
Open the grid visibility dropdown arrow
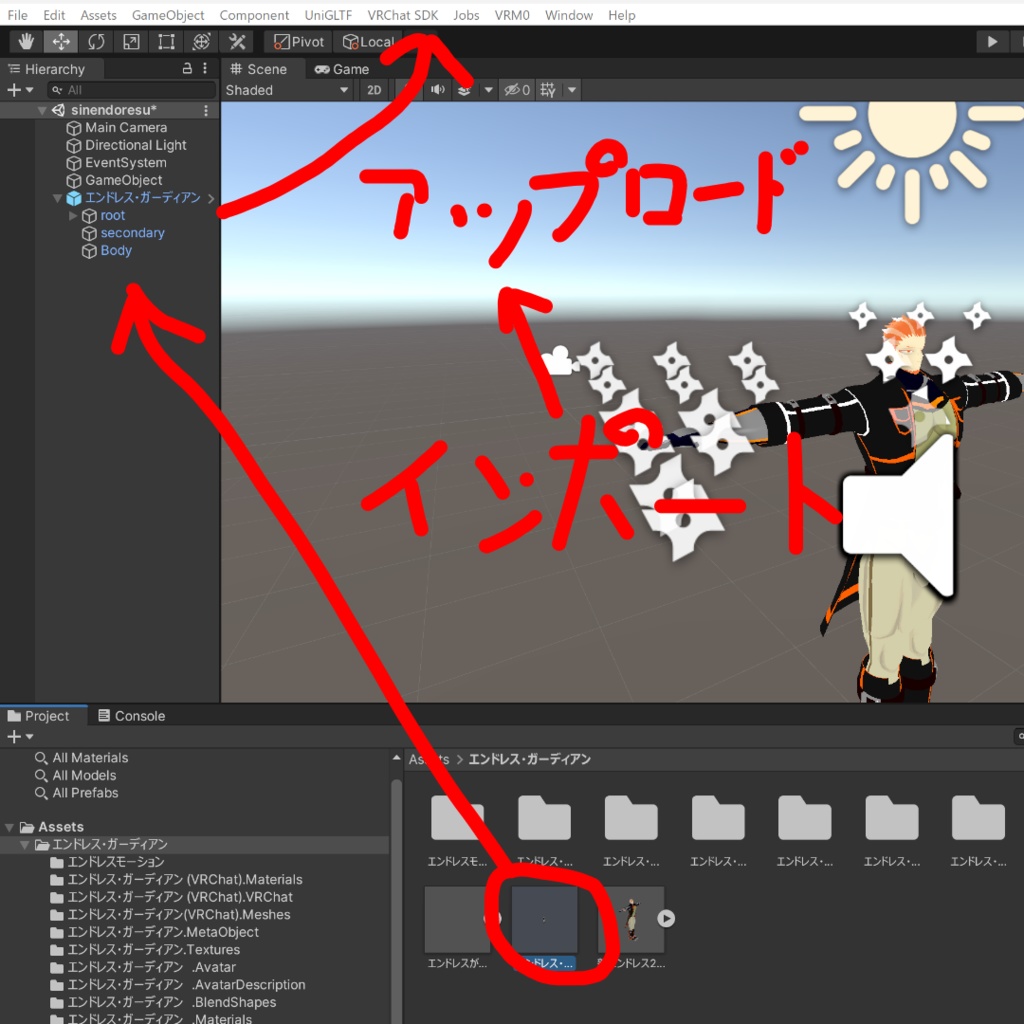pyautogui.click(x=572, y=90)
